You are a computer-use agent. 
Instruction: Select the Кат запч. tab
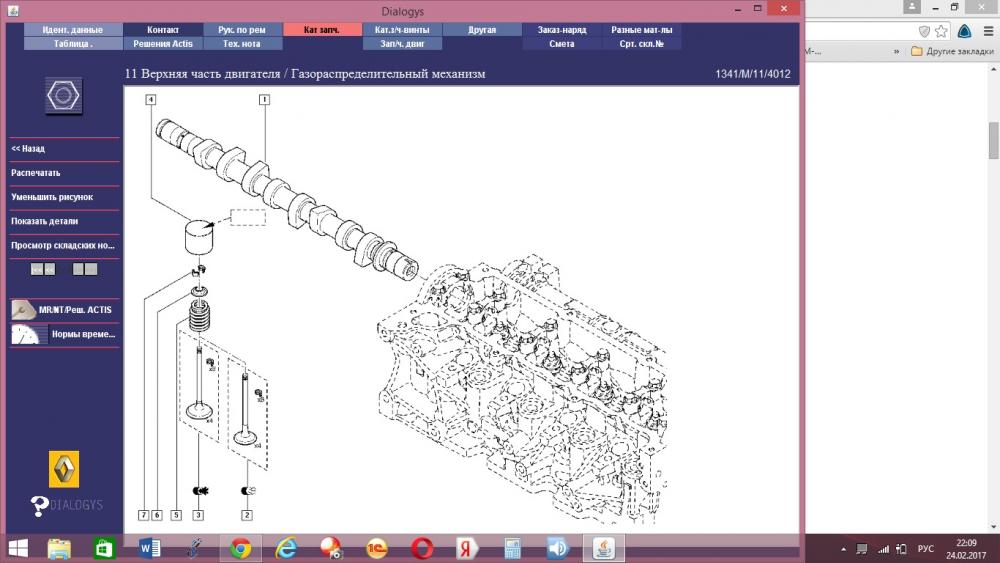tap(322, 29)
